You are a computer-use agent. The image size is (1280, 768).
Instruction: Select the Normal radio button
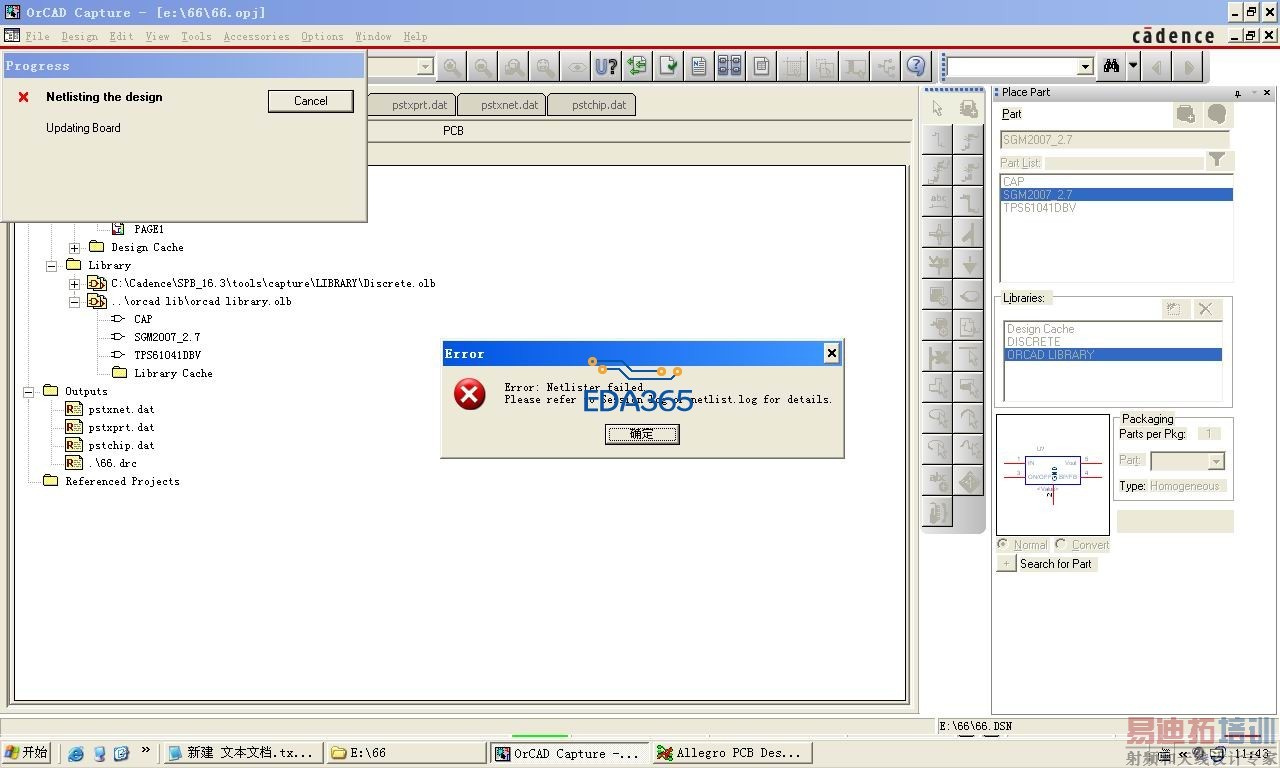[x=1003, y=545]
